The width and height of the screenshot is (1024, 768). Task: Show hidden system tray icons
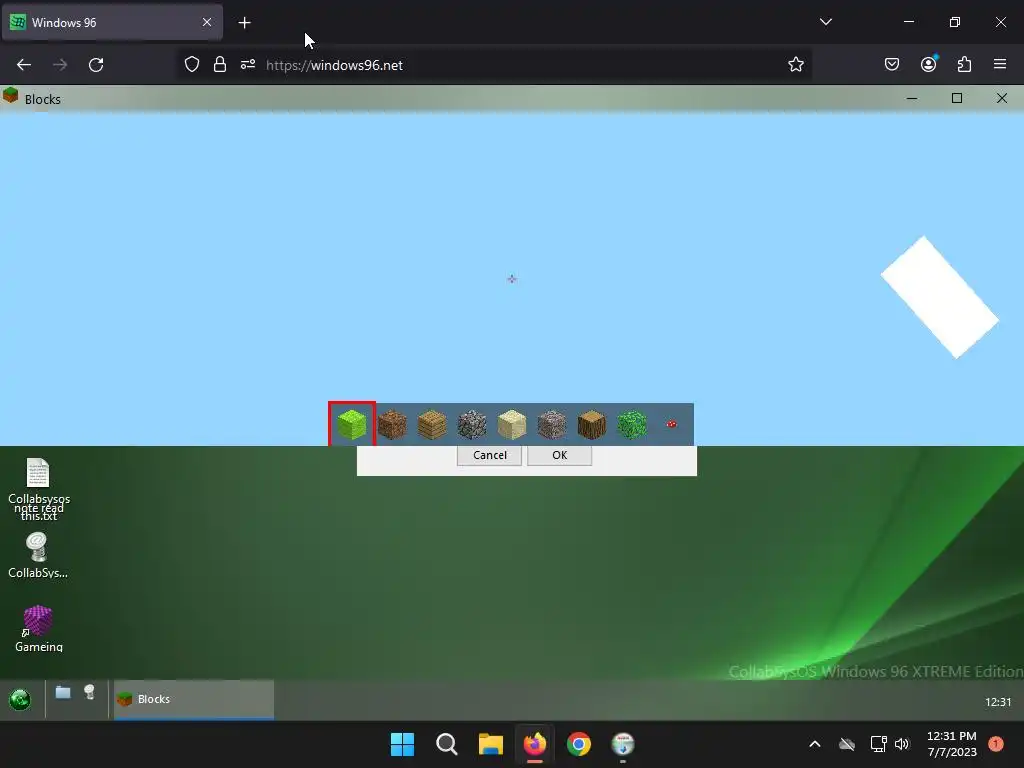pyautogui.click(x=815, y=744)
